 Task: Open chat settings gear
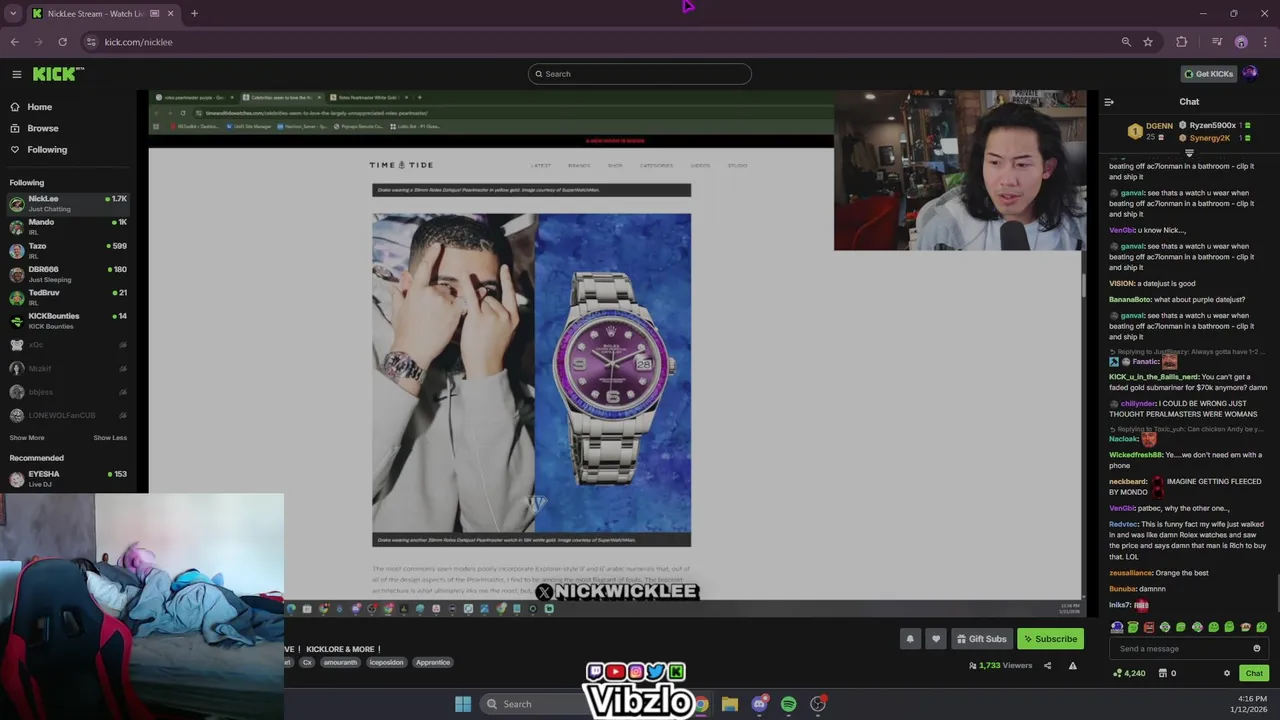1227,673
